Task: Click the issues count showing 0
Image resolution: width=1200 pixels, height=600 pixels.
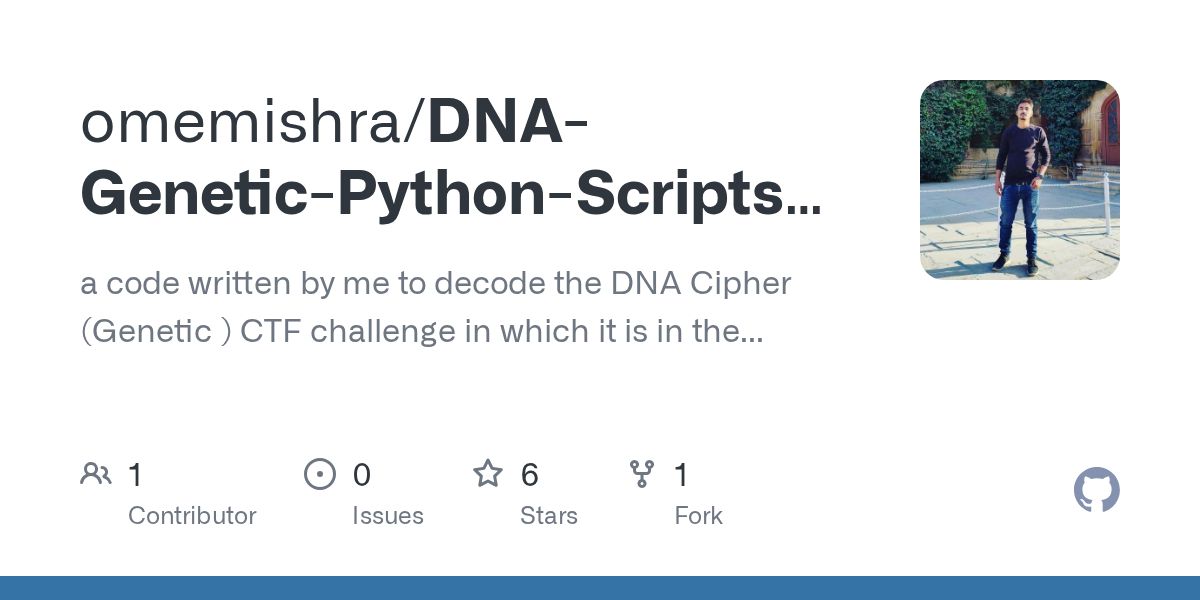Action: click(x=361, y=475)
